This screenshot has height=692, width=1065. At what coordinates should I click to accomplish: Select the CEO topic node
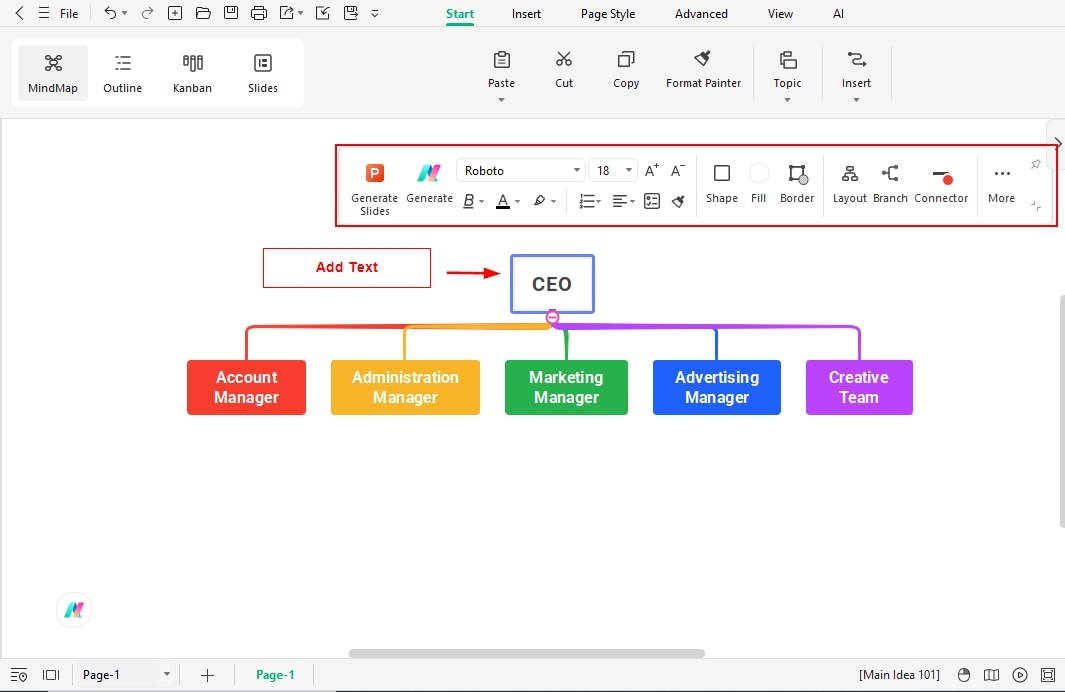point(552,284)
